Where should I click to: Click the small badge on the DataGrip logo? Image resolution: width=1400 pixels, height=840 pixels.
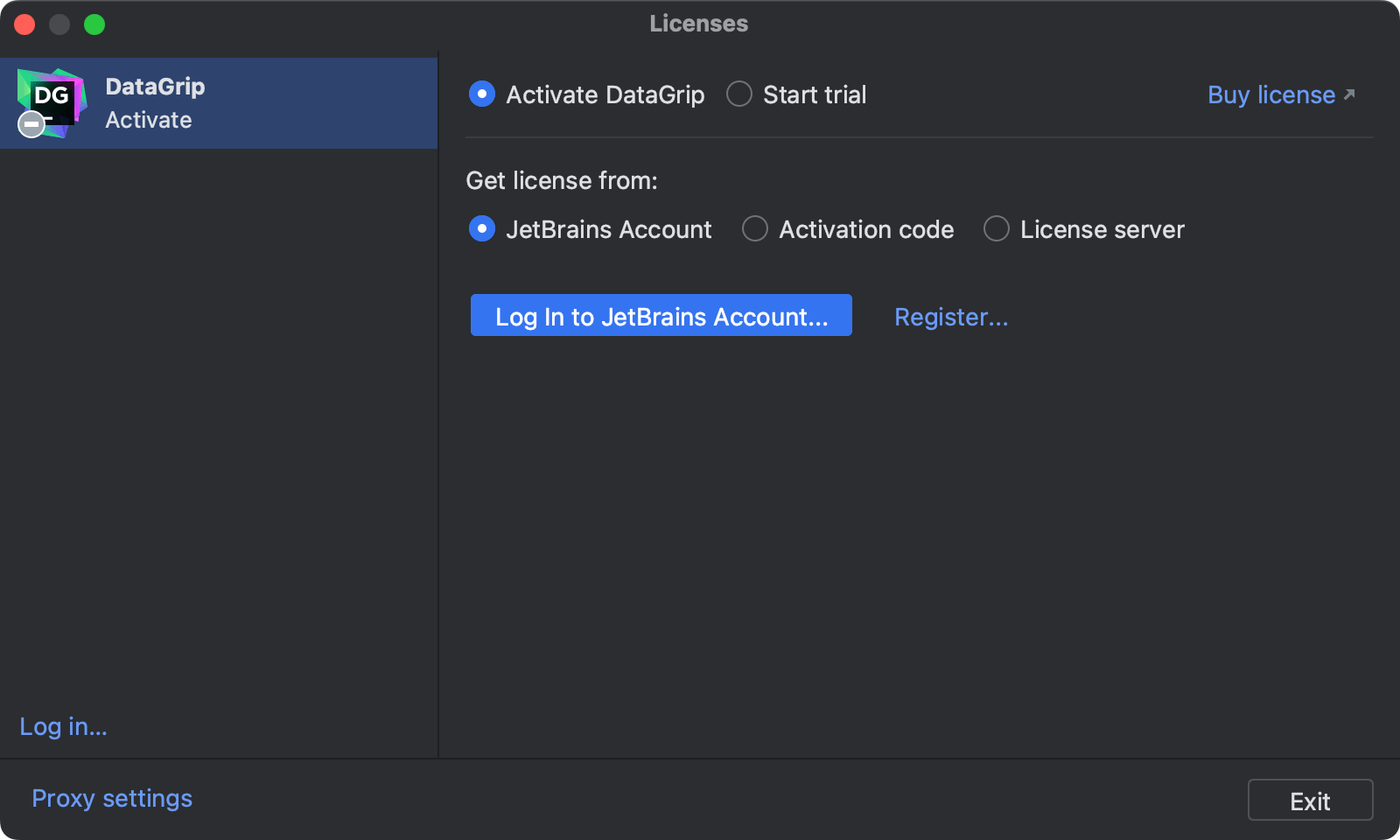(x=31, y=124)
